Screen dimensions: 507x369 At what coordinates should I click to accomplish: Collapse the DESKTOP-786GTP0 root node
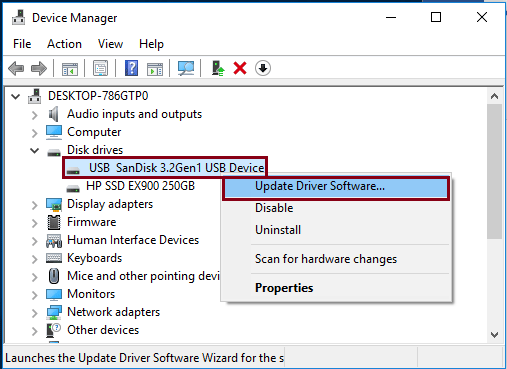15,97
